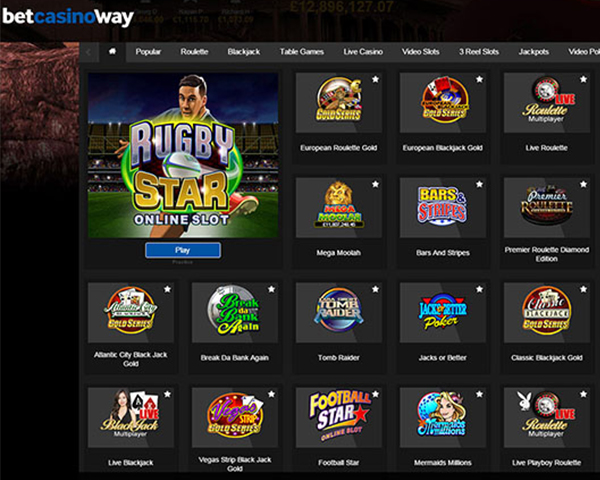The height and width of the screenshot is (480, 600).
Task: Click the blue Play button
Action: point(183,250)
